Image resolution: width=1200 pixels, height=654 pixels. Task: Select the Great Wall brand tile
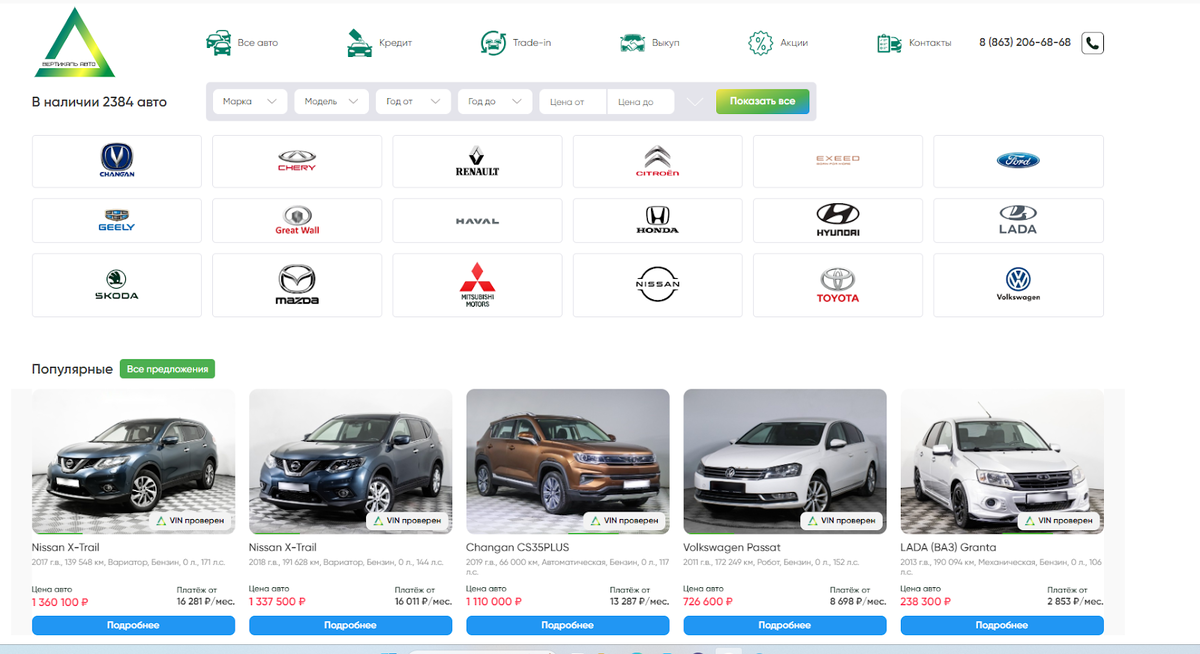[x=297, y=220]
